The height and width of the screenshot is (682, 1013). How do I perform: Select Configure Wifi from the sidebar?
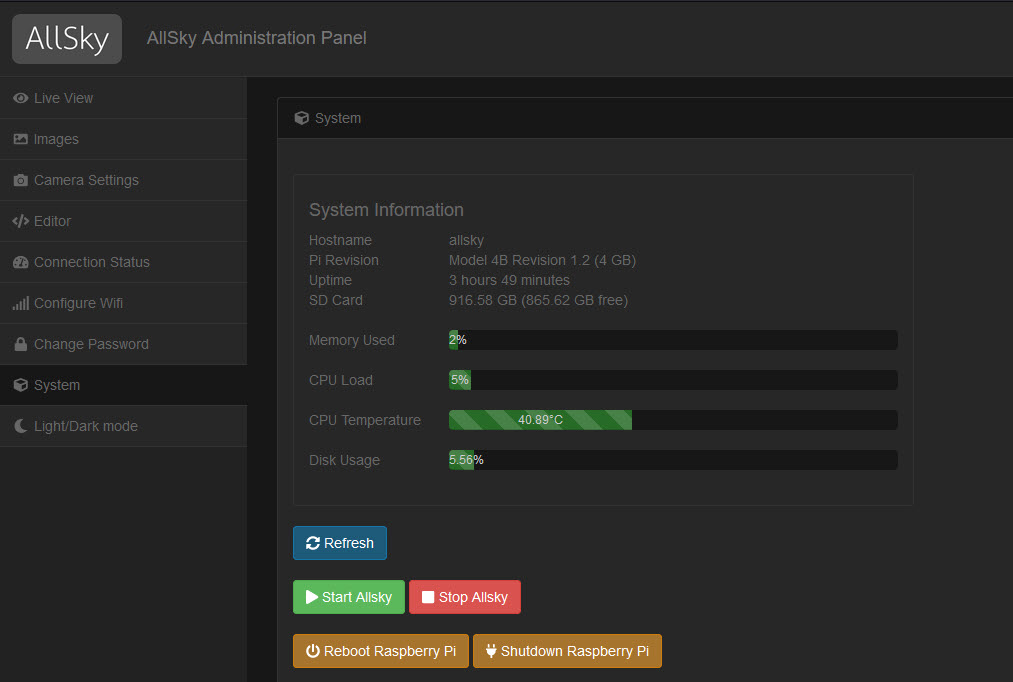(x=78, y=303)
